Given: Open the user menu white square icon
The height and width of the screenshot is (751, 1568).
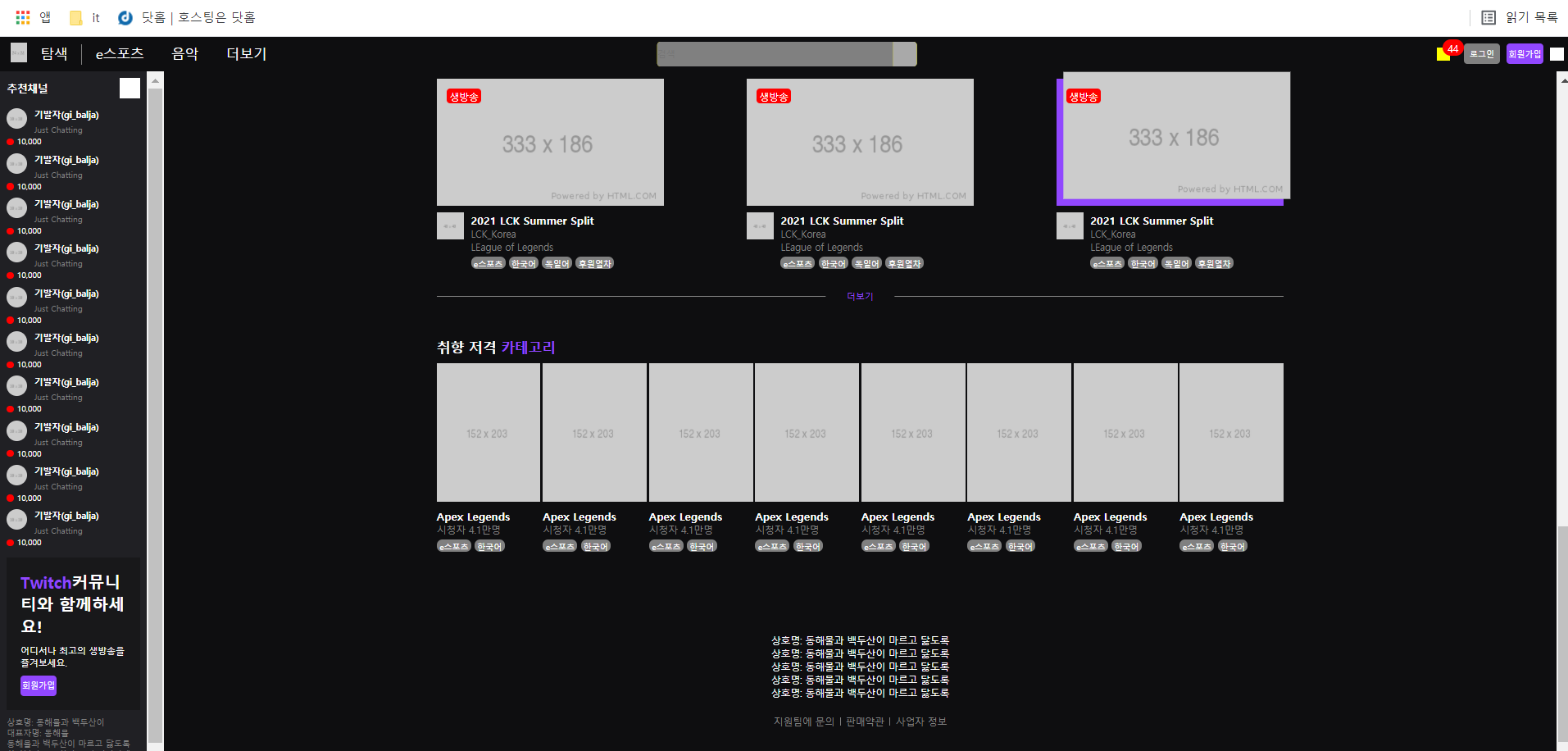Looking at the screenshot, I should point(1557,54).
